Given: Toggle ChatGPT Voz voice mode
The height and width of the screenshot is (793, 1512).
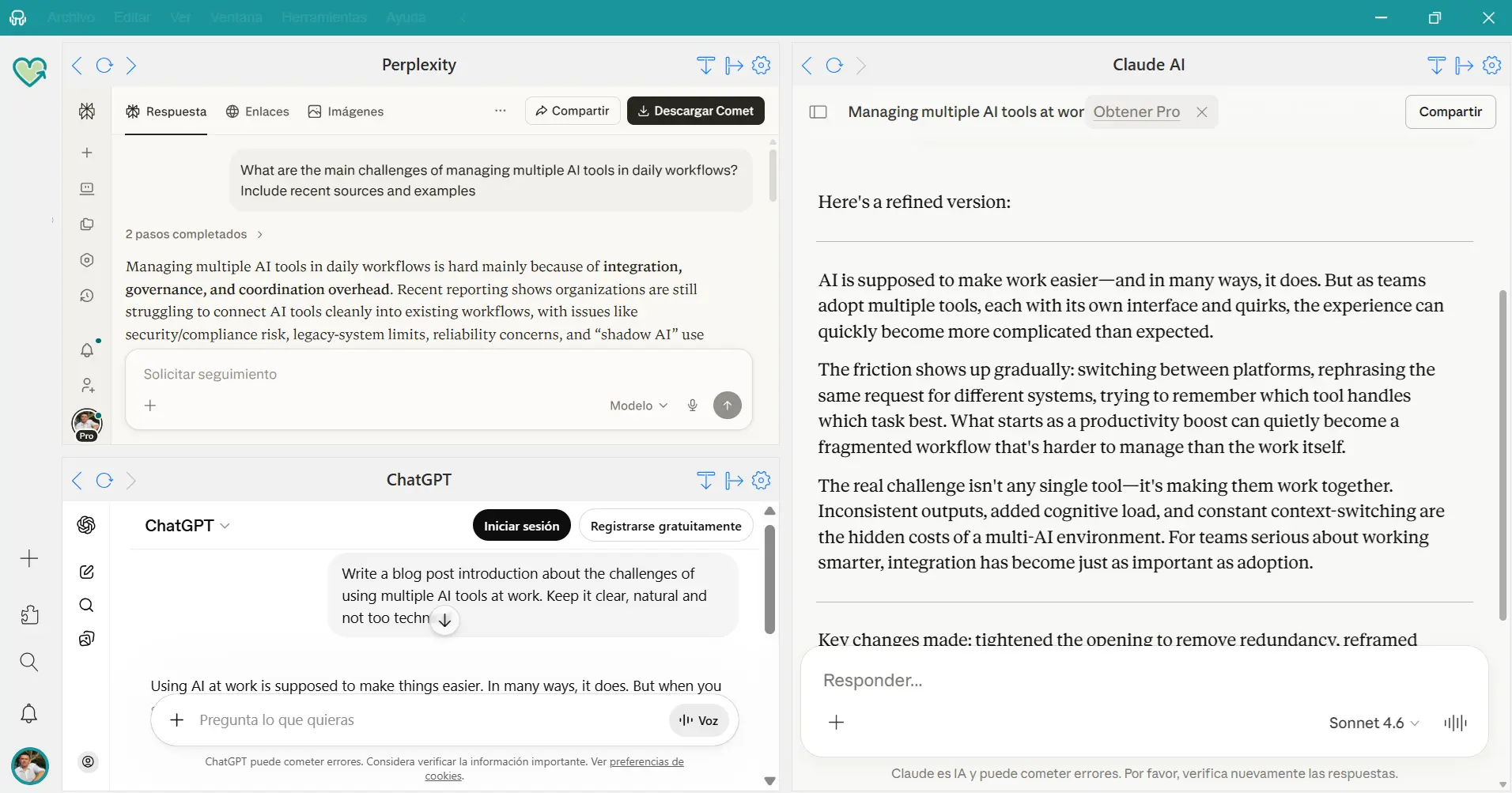Looking at the screenshot, I should (x=699, y=720).
